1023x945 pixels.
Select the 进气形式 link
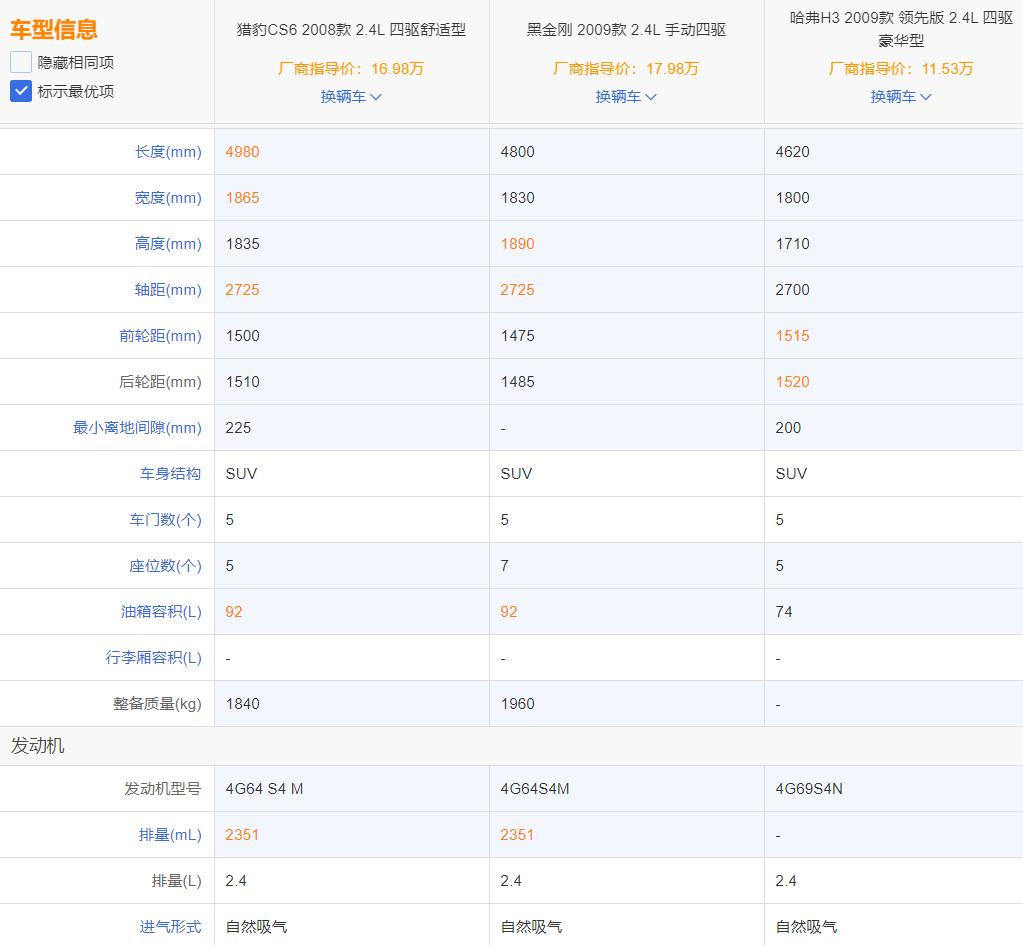coord(170,926)
